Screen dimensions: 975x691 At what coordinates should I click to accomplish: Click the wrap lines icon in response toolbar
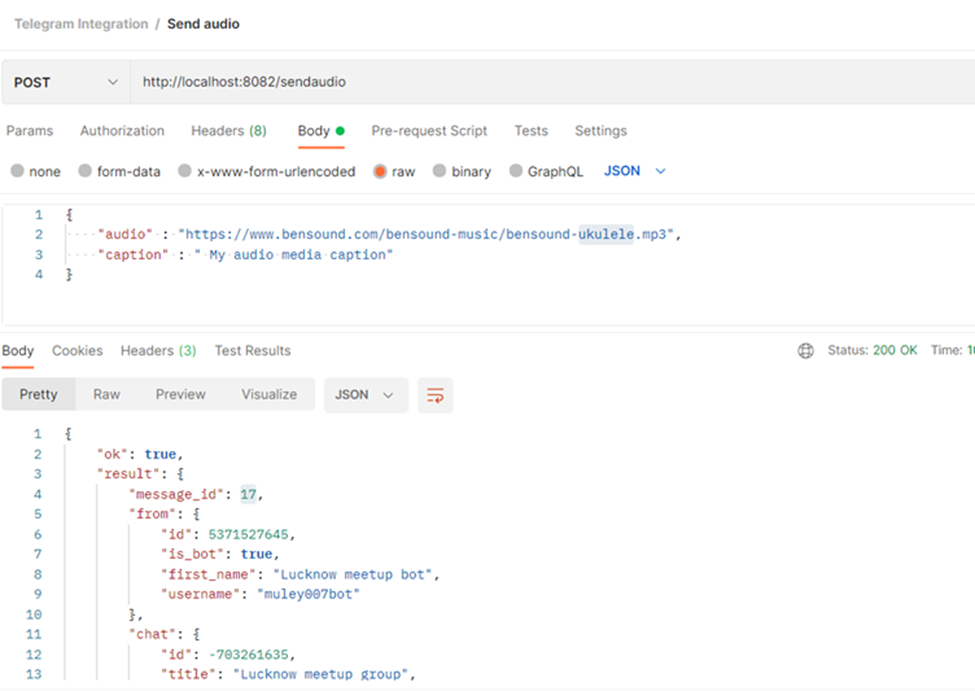[x=435, y=395]
